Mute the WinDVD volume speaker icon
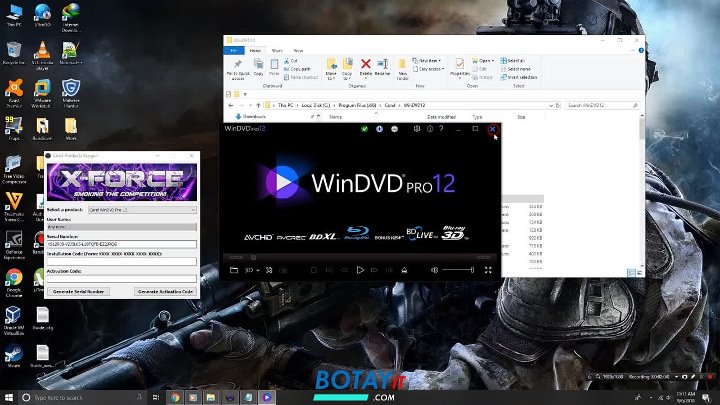This screenshot has height=405, width=720. click(434, 270)
